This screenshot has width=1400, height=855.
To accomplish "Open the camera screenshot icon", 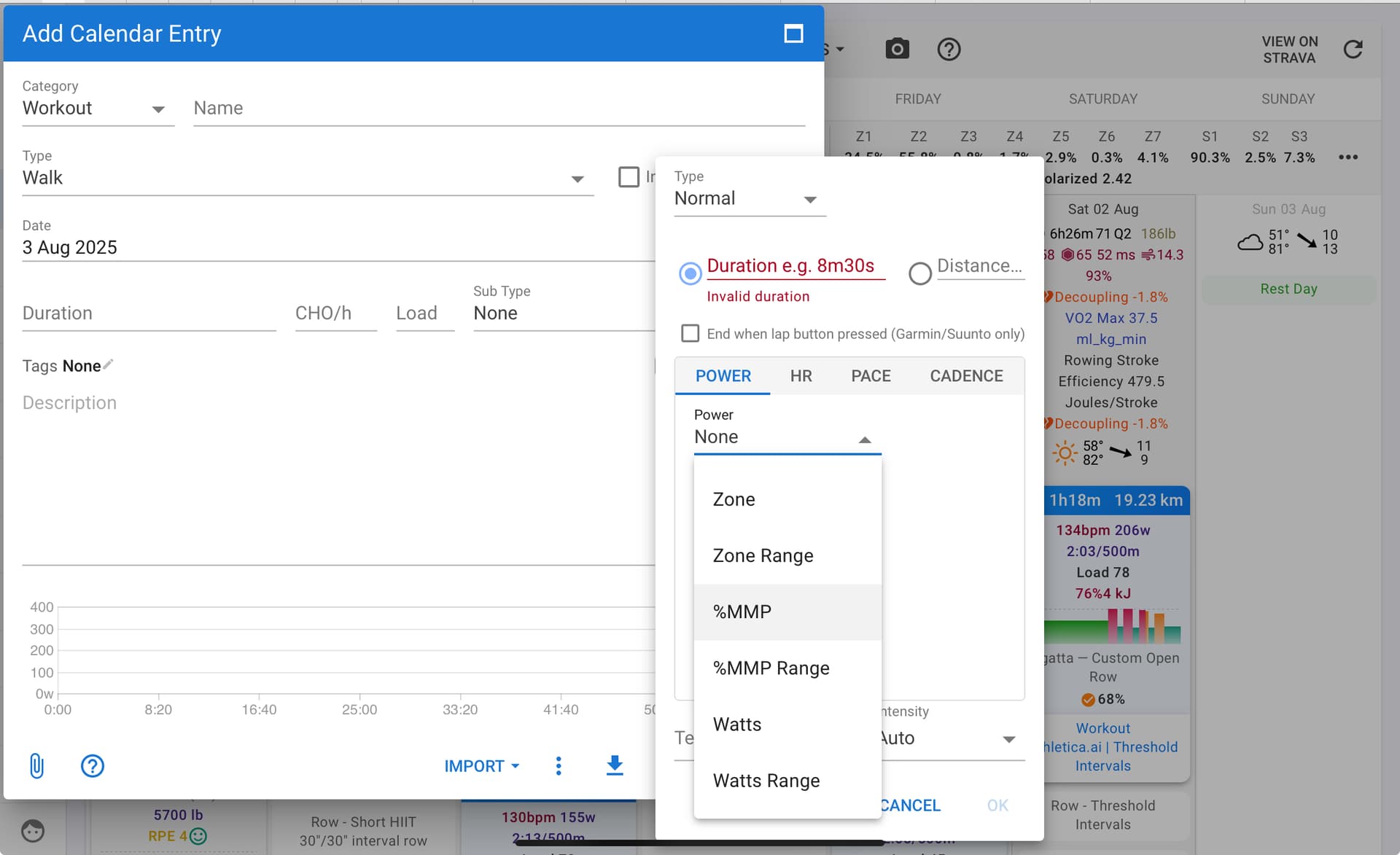I will [x=897, y=49].
